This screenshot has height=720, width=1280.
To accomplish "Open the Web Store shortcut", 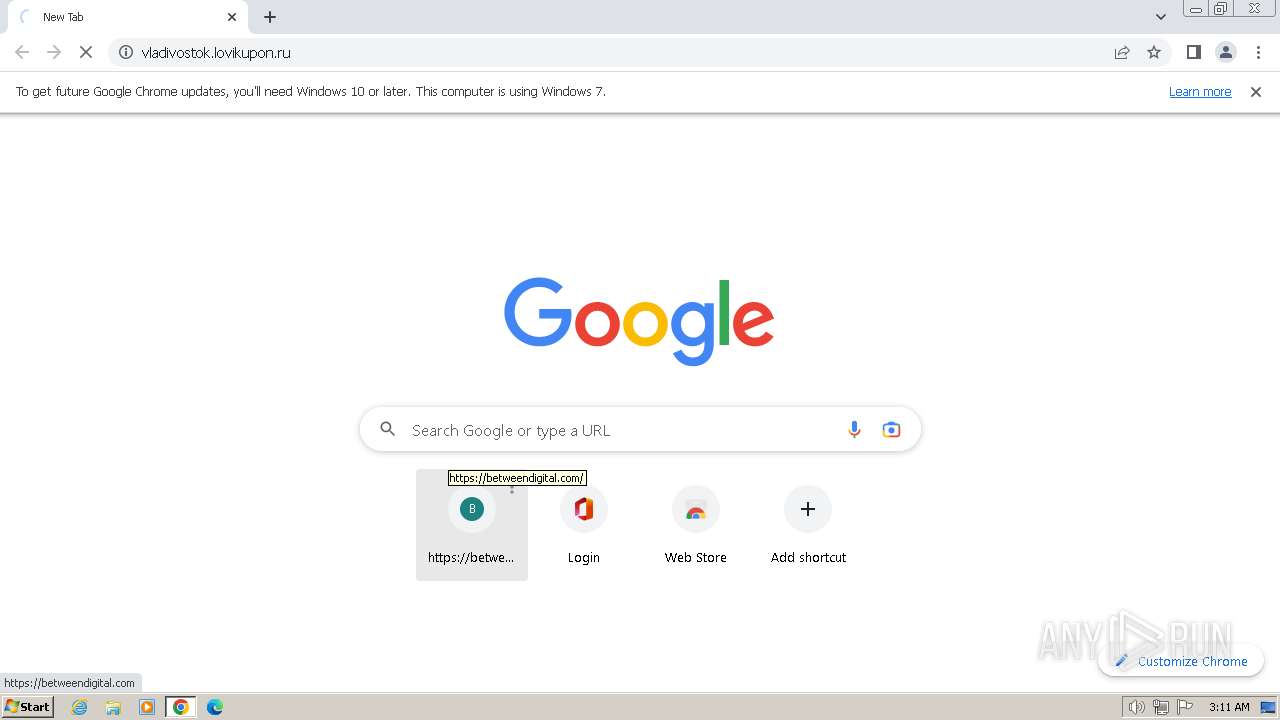I will tap(696, 525).
